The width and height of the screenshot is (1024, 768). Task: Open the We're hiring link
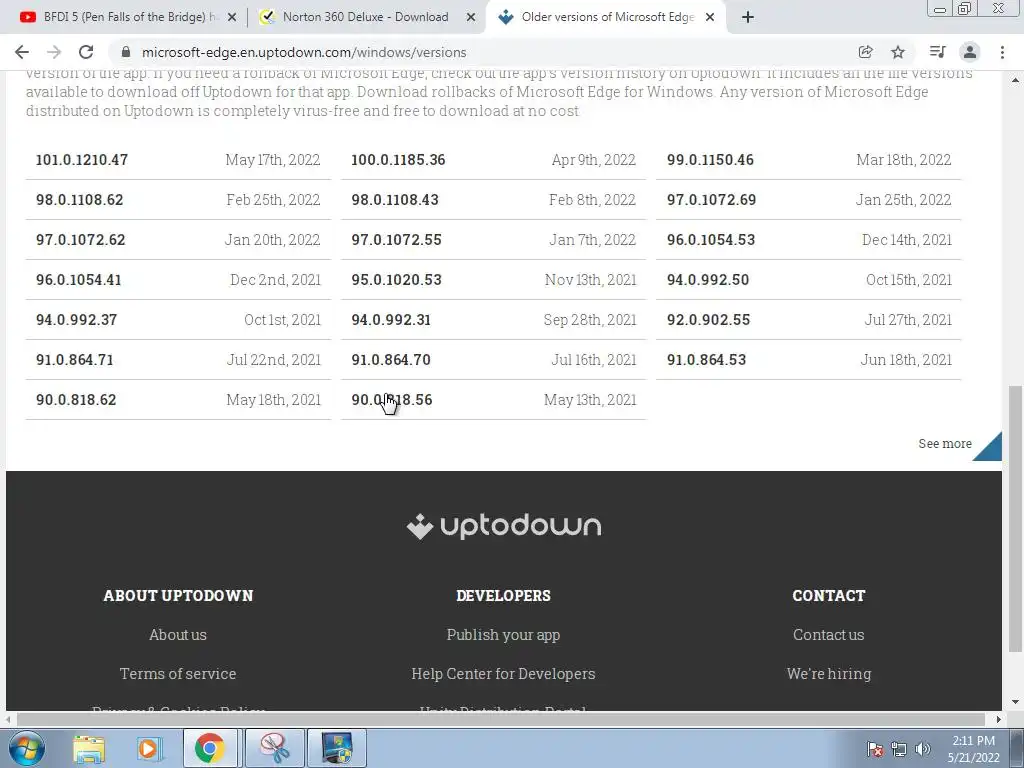[x=829, y=673]
